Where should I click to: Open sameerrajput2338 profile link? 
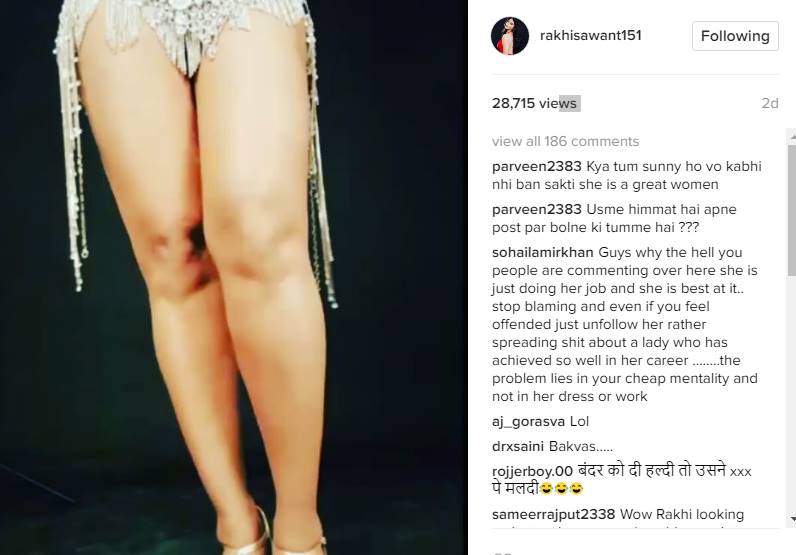(553, 514)
